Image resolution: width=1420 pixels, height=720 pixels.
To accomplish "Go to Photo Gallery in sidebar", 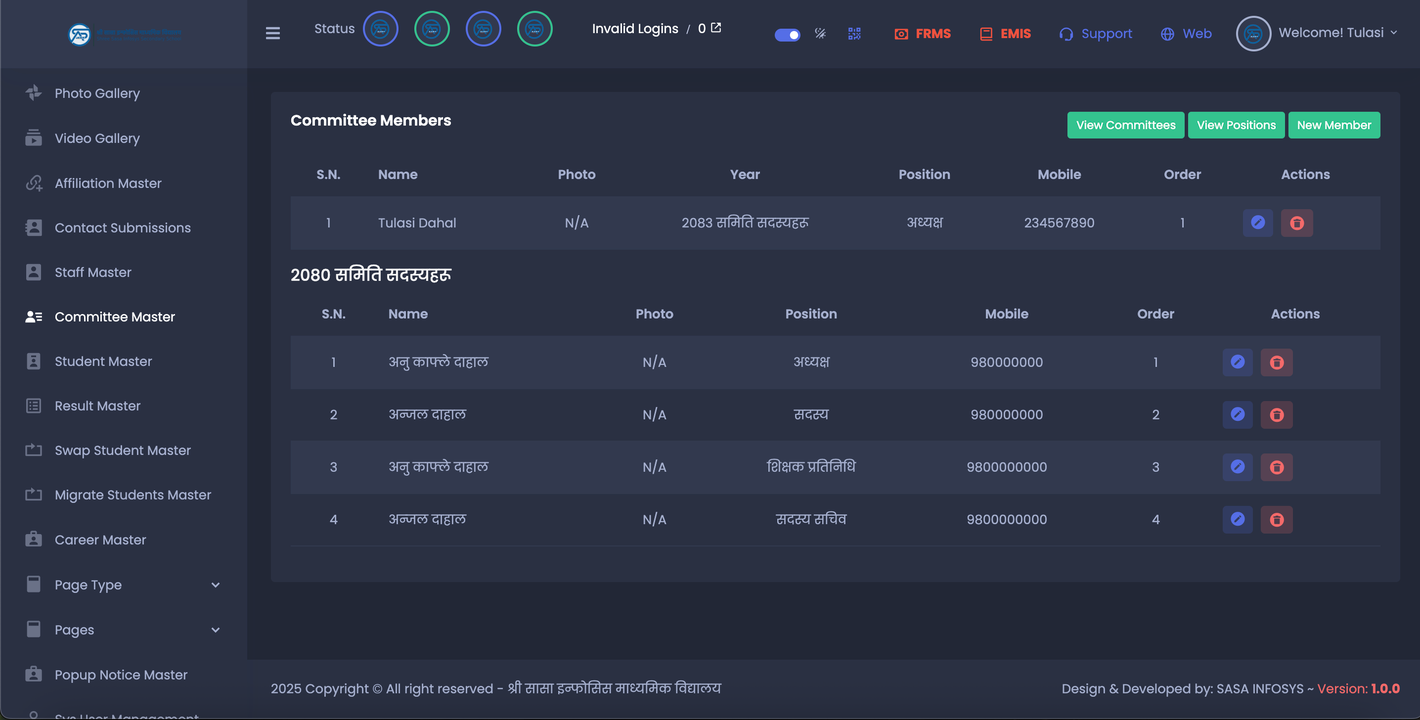I will click(x=97, y=93).
